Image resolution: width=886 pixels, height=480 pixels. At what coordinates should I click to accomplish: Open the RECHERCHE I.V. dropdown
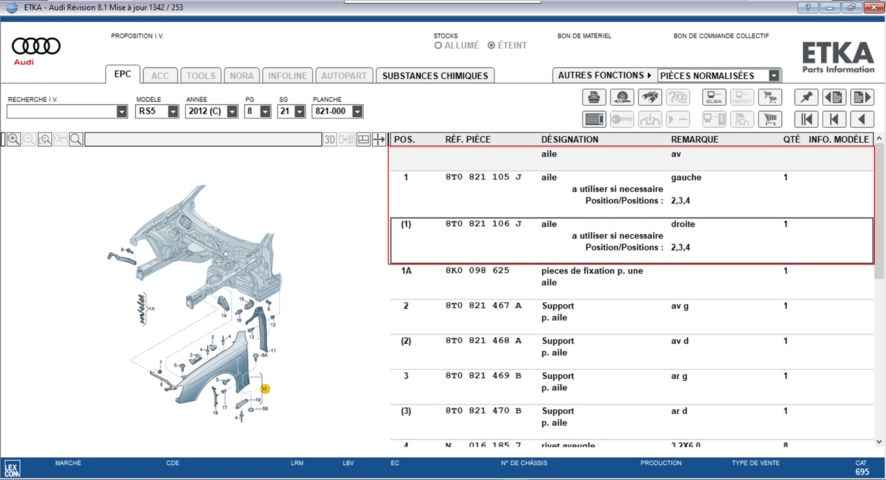121,111
